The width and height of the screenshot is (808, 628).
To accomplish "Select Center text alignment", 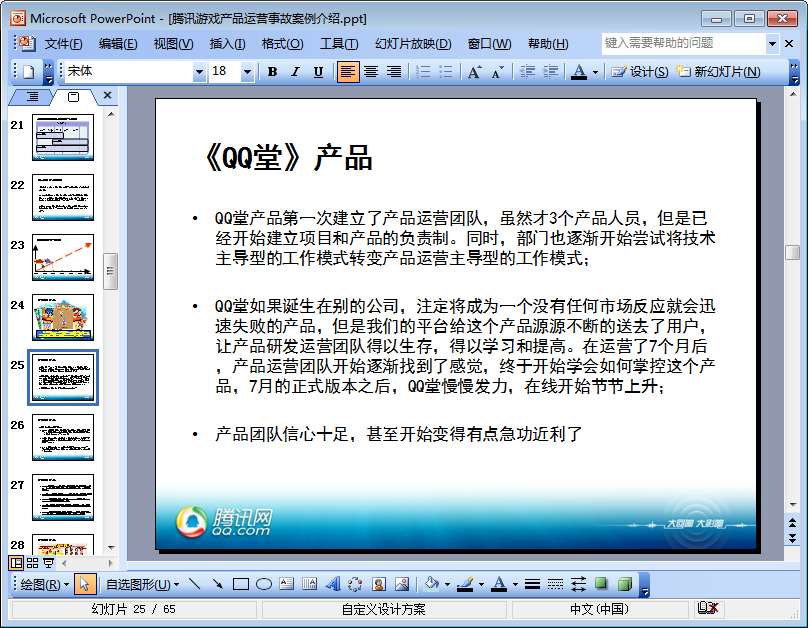I will tap(371, 72).
